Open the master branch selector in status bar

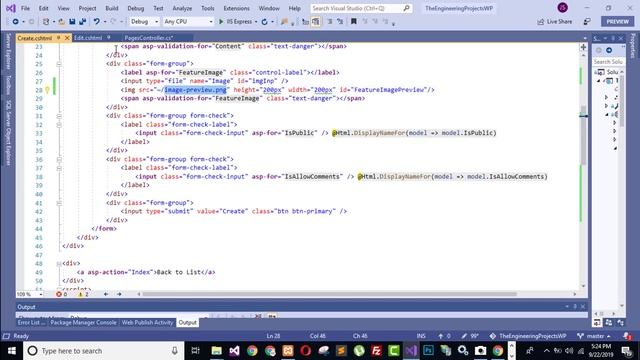(594, 336)
